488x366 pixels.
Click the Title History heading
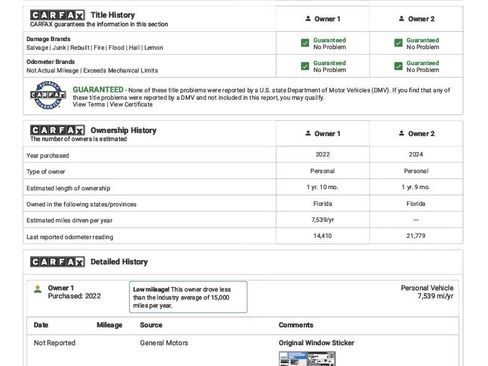(x=113, y=15)
